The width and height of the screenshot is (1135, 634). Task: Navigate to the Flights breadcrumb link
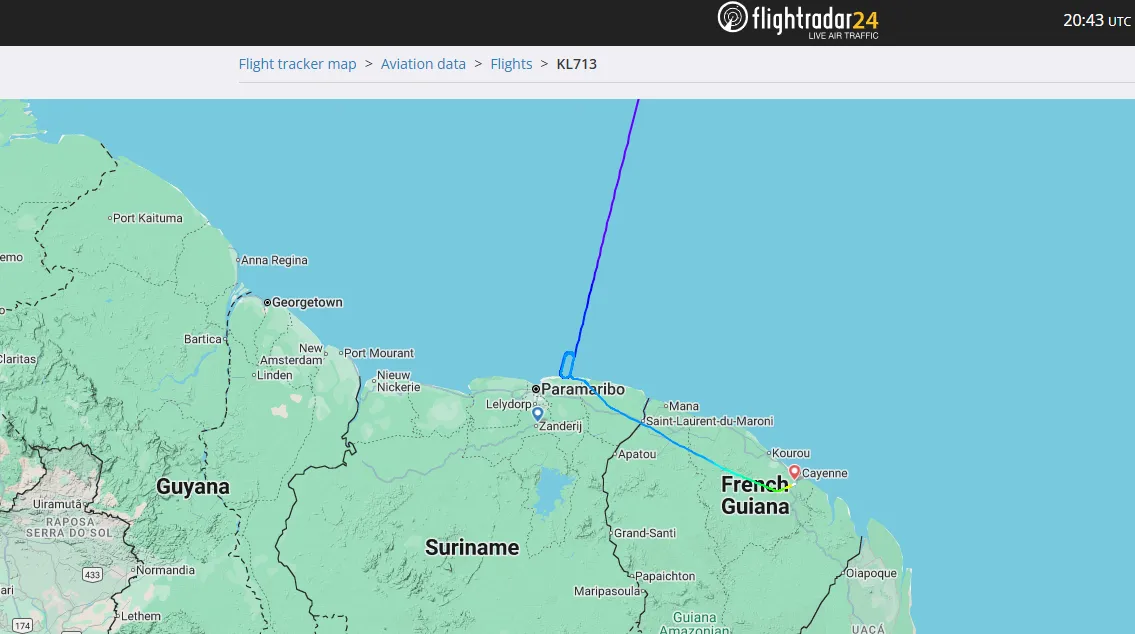pyautogui.click(x=511, y=64)
